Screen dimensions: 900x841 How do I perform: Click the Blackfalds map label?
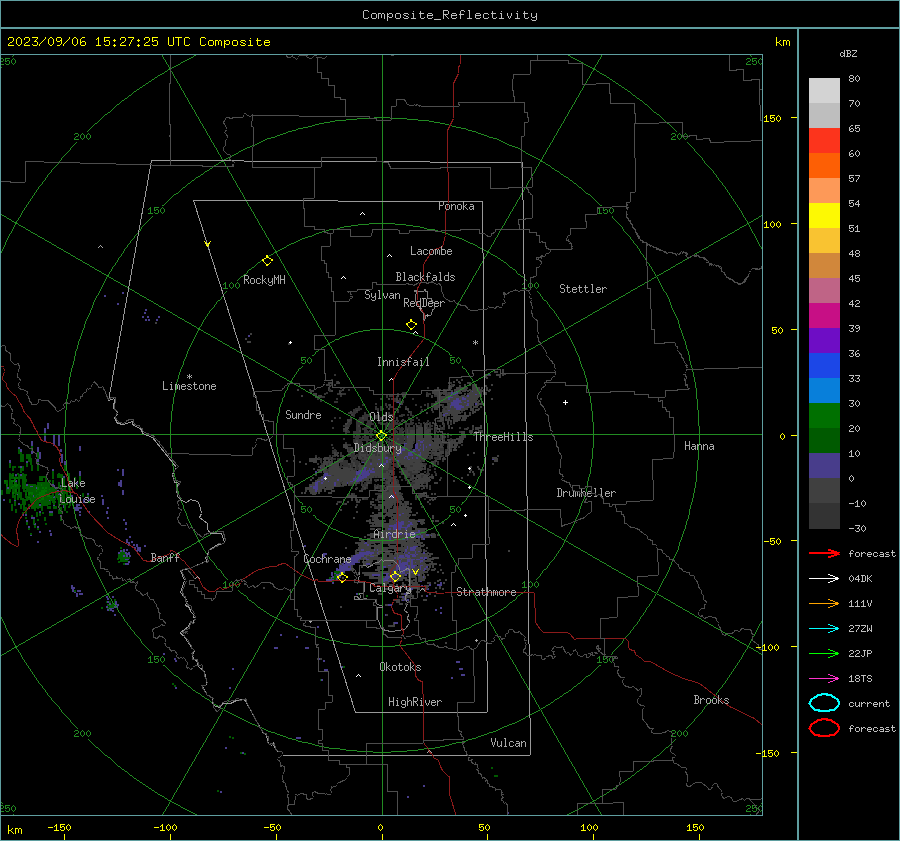tap(425, 277)
